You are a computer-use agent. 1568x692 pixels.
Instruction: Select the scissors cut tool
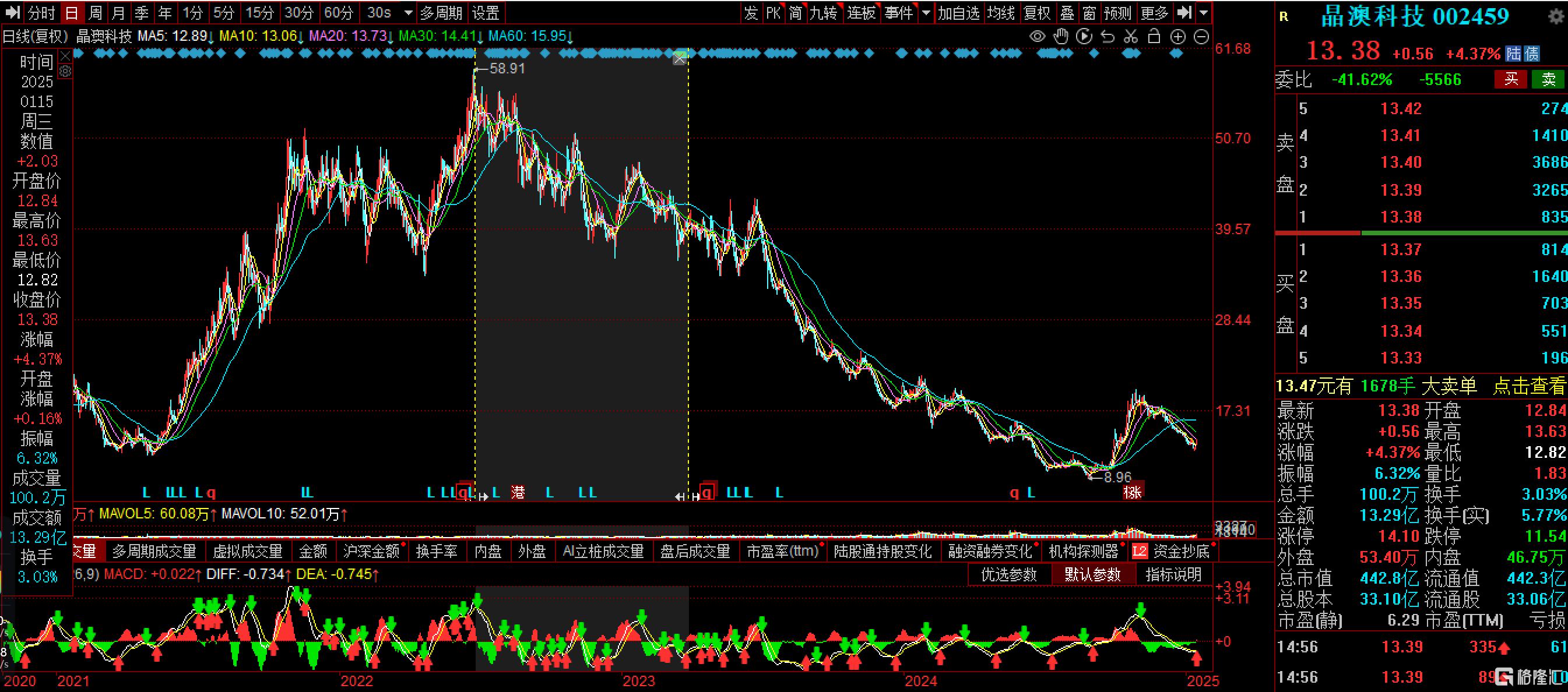[1131, 37]
